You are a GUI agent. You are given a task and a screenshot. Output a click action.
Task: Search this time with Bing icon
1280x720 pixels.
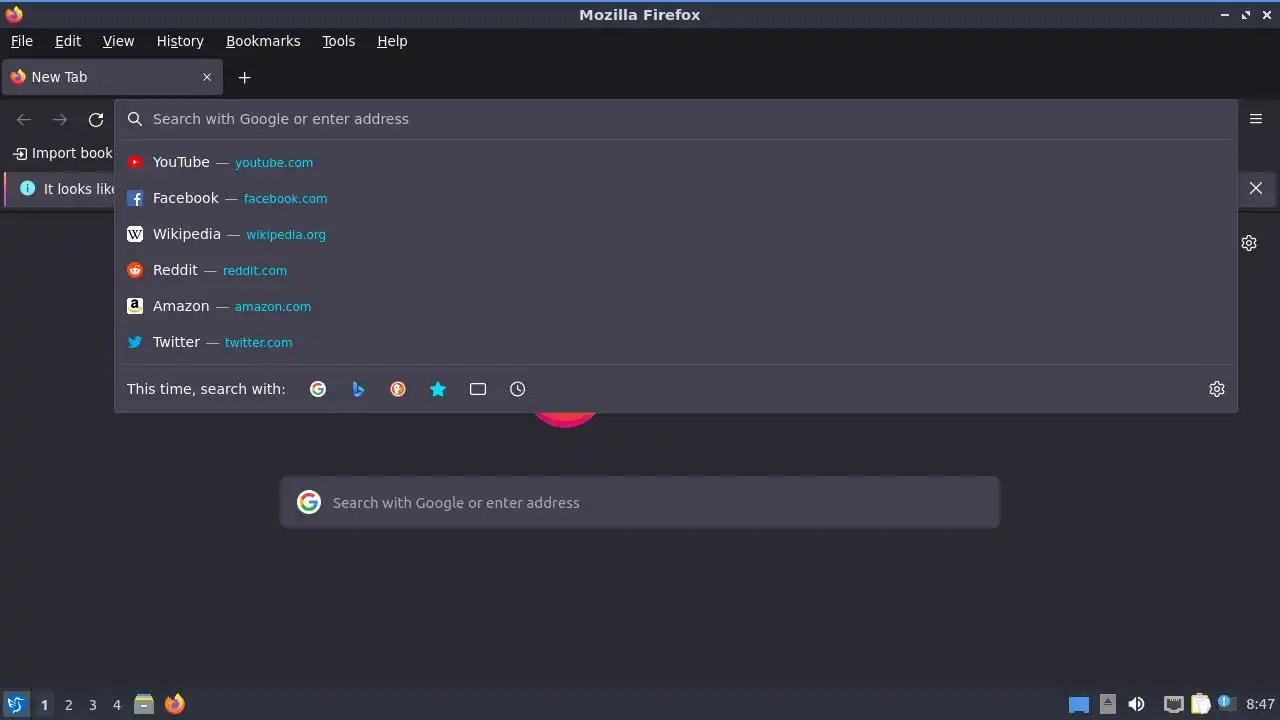[x=358, y=389]
